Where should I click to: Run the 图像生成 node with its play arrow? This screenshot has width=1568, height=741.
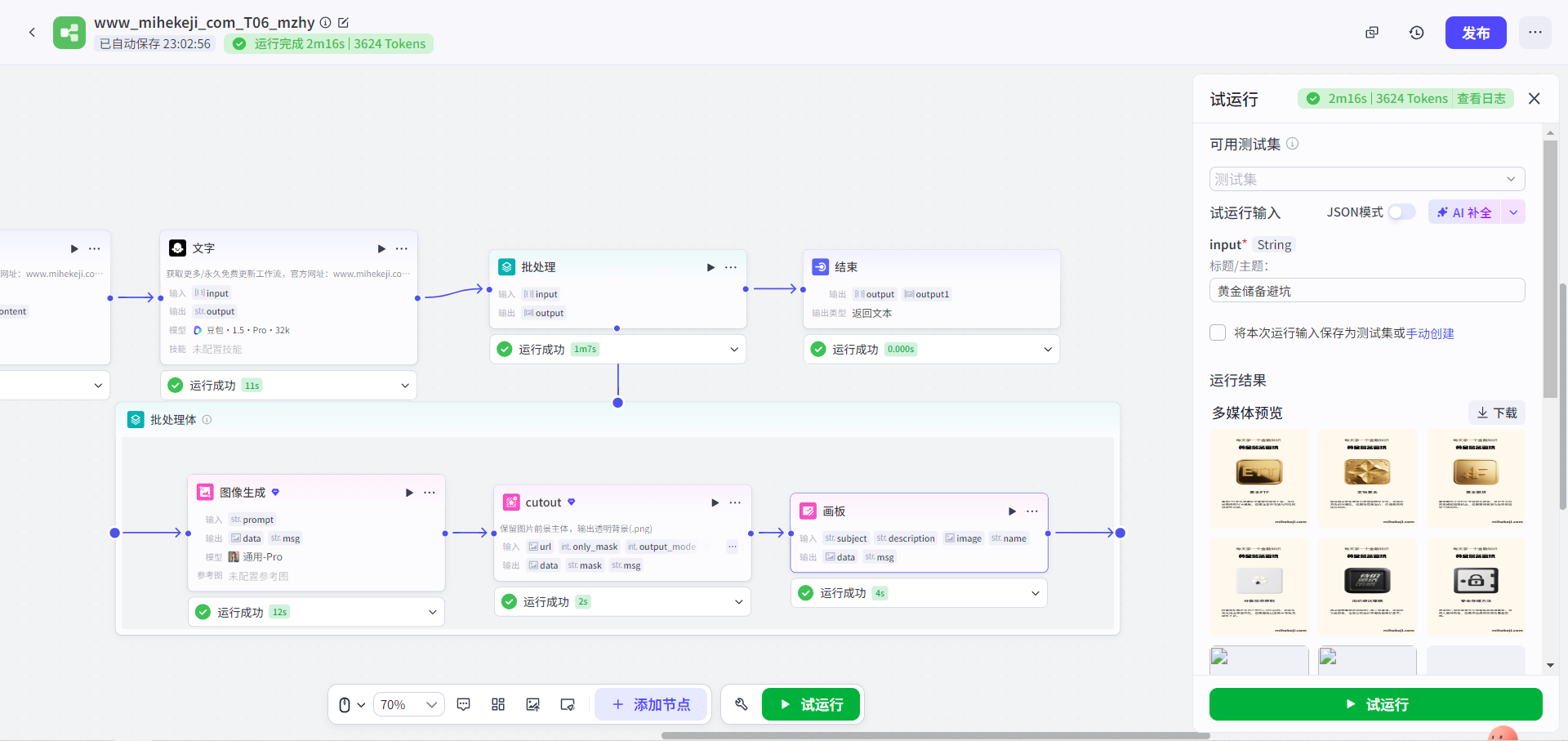[x=409, y=493]
